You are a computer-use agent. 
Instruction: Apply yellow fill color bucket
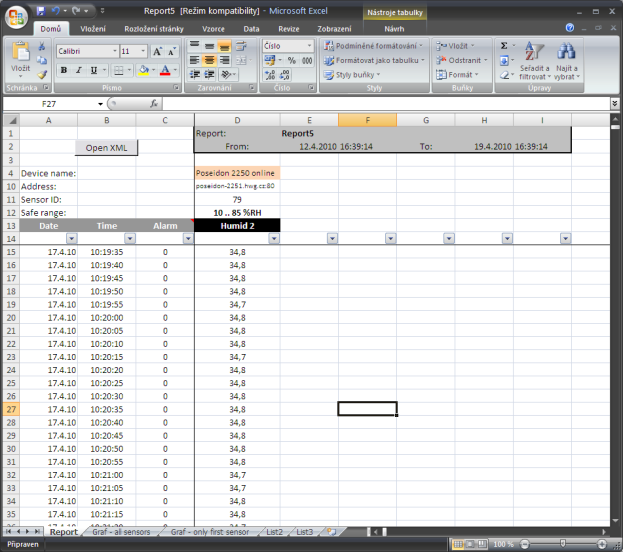click(143, 70)
